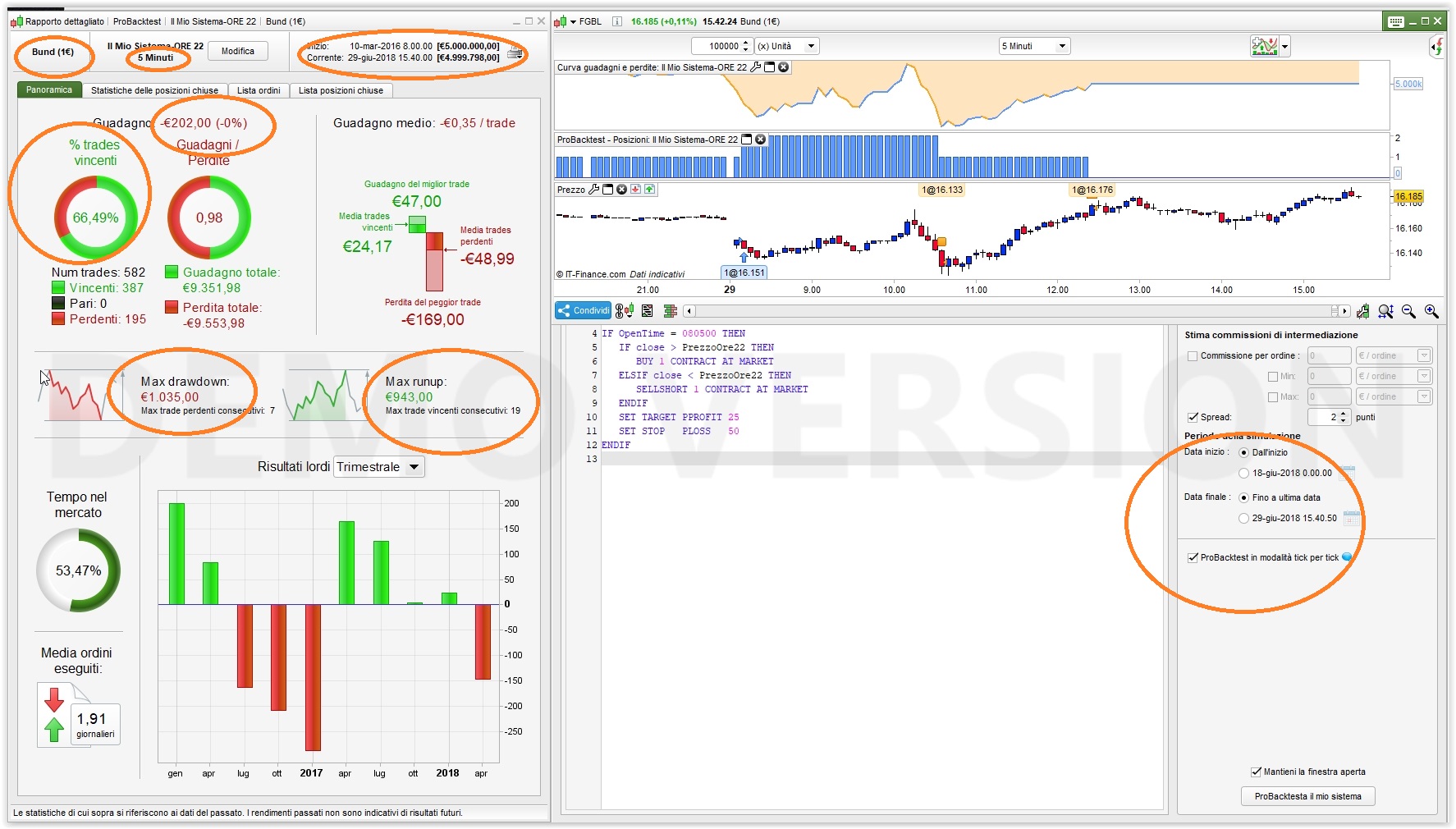Click the horizontal chart scrollbar track
Image resolution: width=1456 pixels, height=829 pixels.
click(x=1016, y=311)
